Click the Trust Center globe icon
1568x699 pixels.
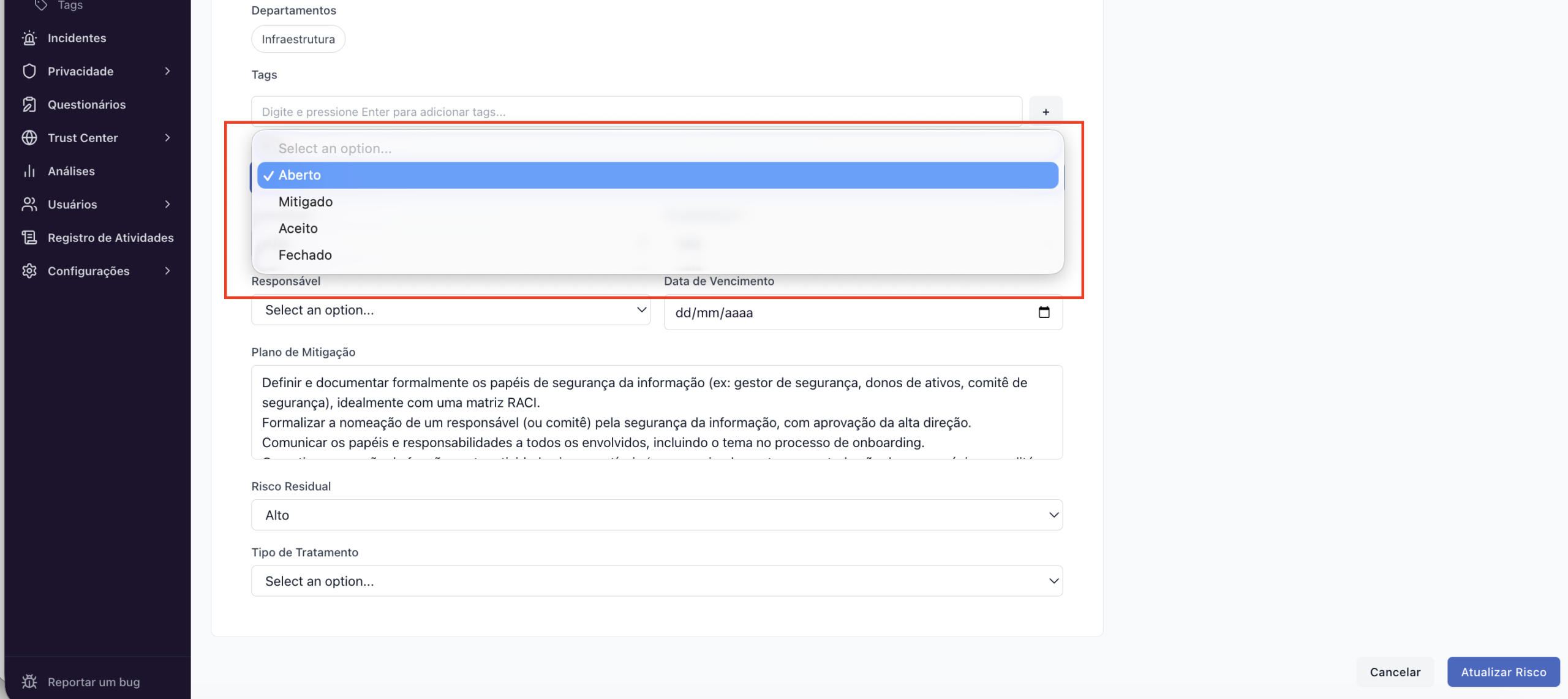tap(29, 138)
